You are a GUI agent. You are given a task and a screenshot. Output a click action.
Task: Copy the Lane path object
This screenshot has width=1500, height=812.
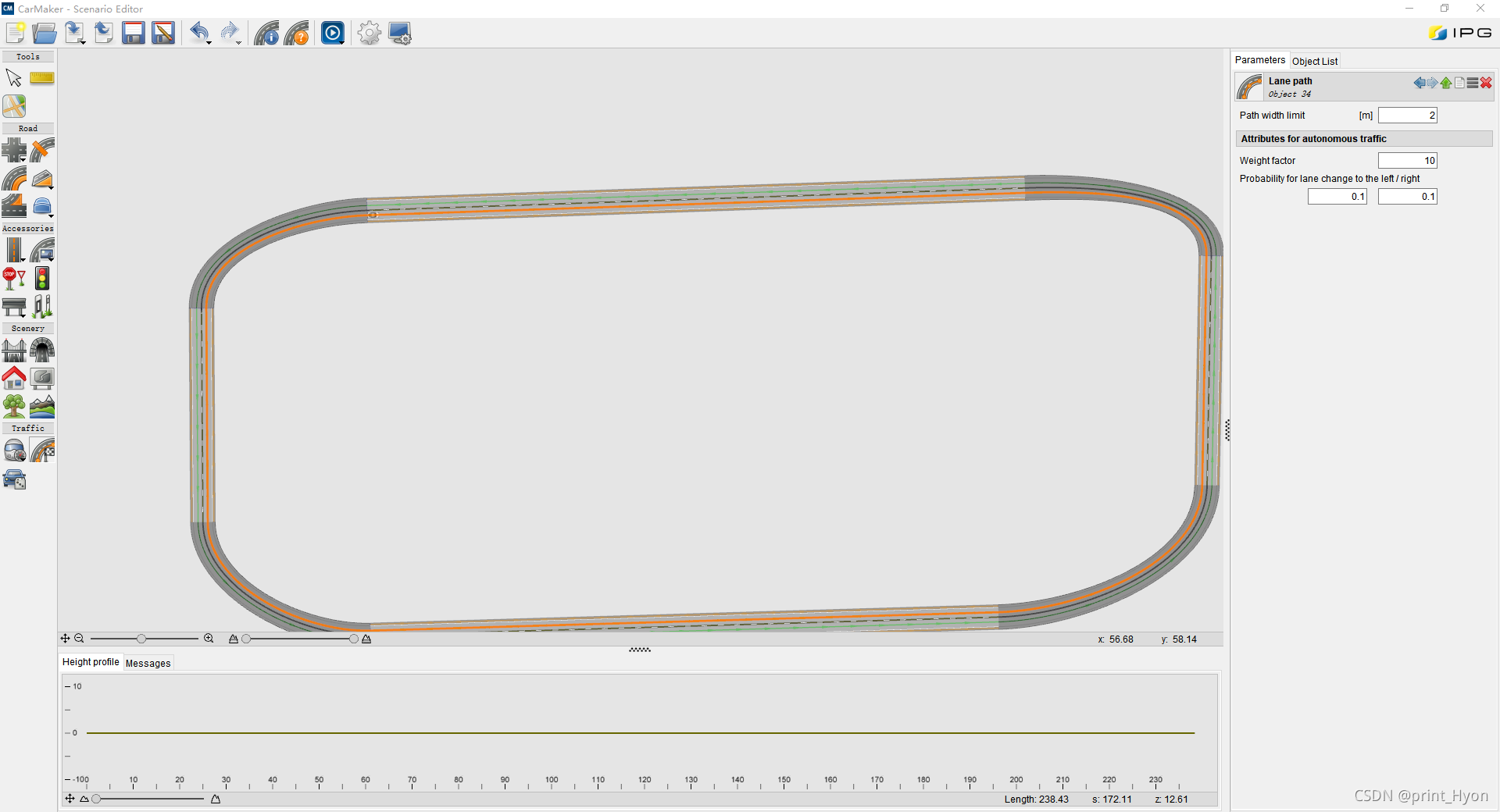(1459, 83)
